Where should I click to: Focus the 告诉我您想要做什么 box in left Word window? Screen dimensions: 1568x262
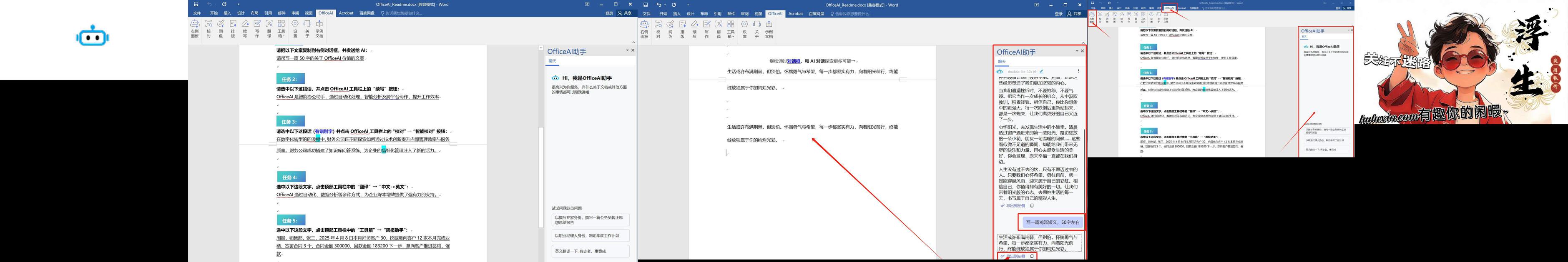click(x=401, y=13)
